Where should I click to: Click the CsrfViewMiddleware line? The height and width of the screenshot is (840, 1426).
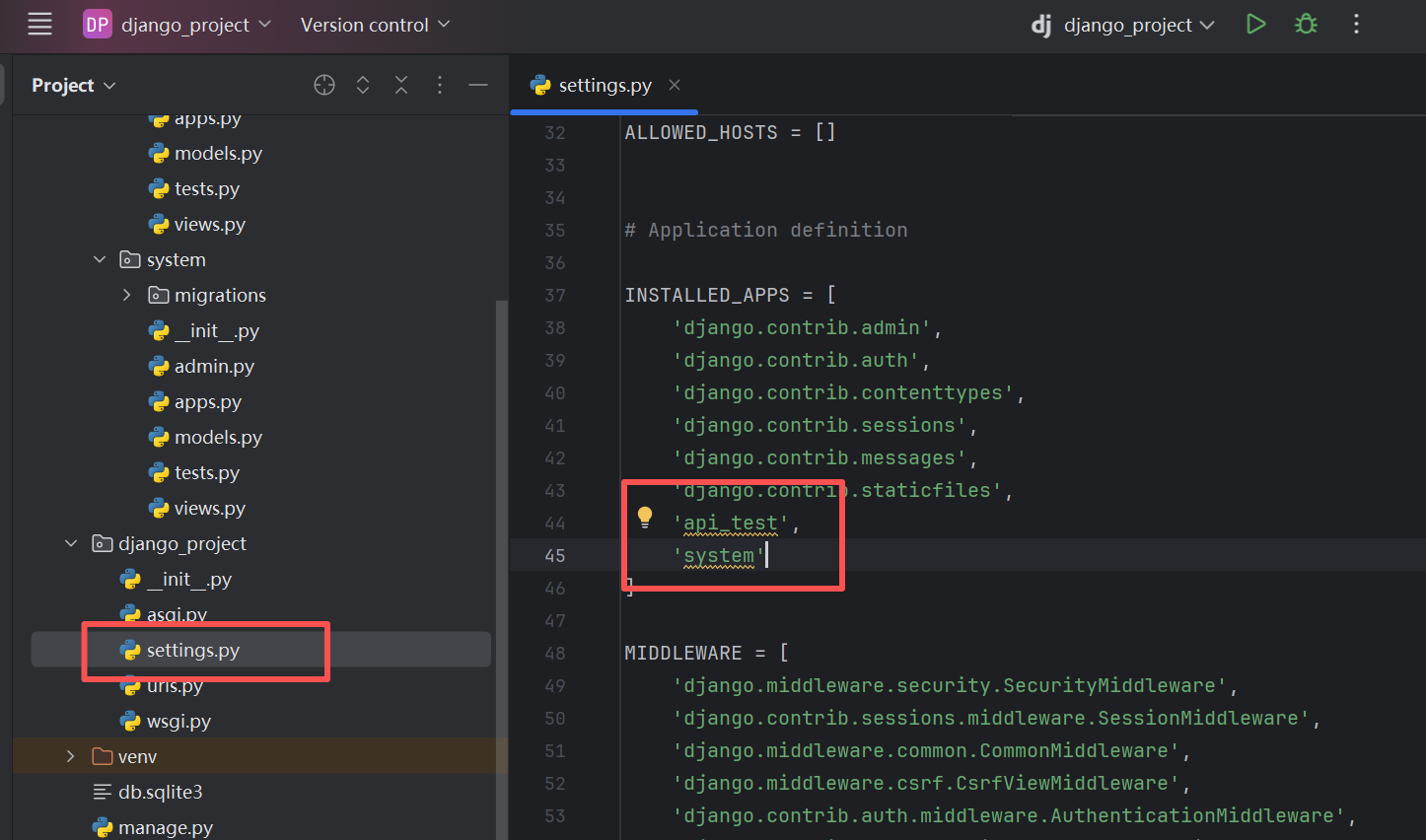(931, 783)
